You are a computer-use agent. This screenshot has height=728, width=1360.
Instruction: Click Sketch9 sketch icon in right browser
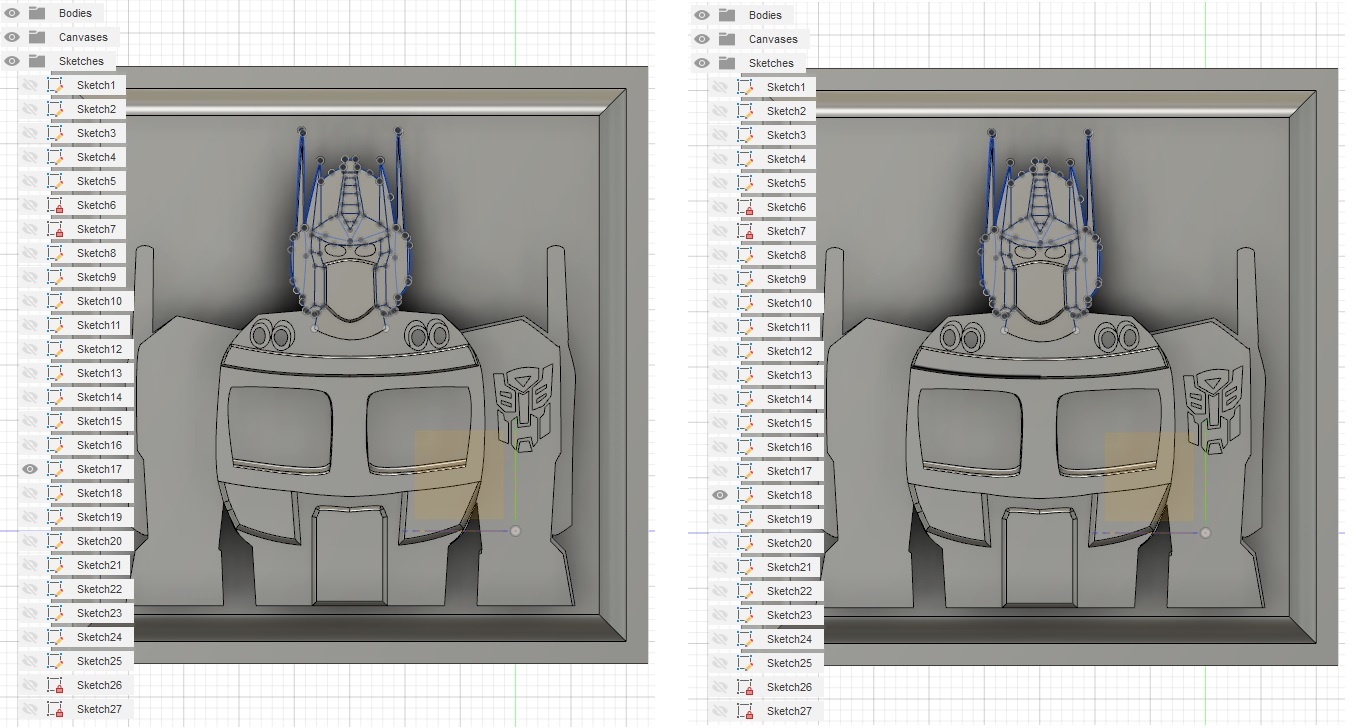click(746, 279)
